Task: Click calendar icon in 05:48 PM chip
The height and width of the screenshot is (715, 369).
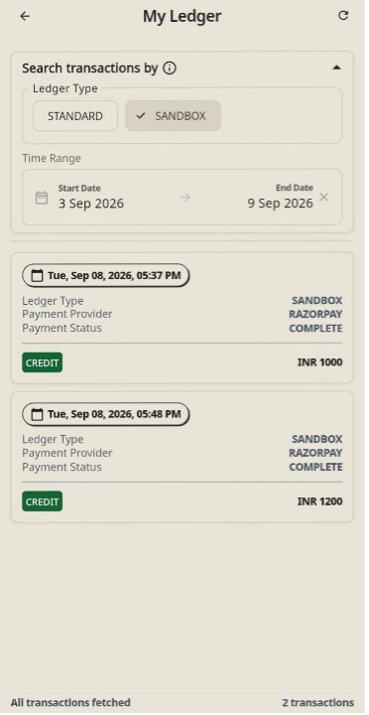Action: click(x=36, y=414)
